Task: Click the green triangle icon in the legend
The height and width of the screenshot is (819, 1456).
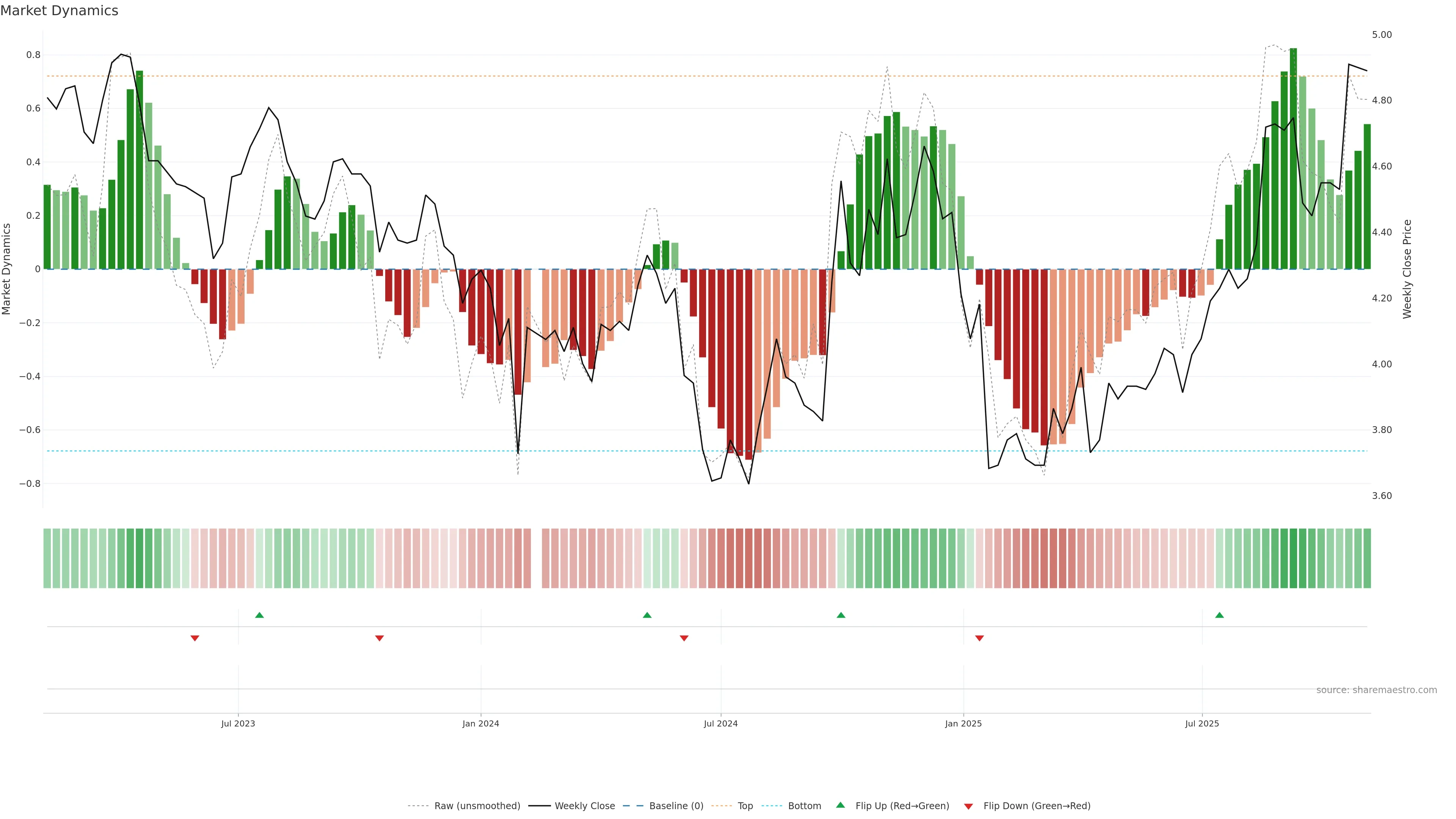Action: (x=841, y=805)
